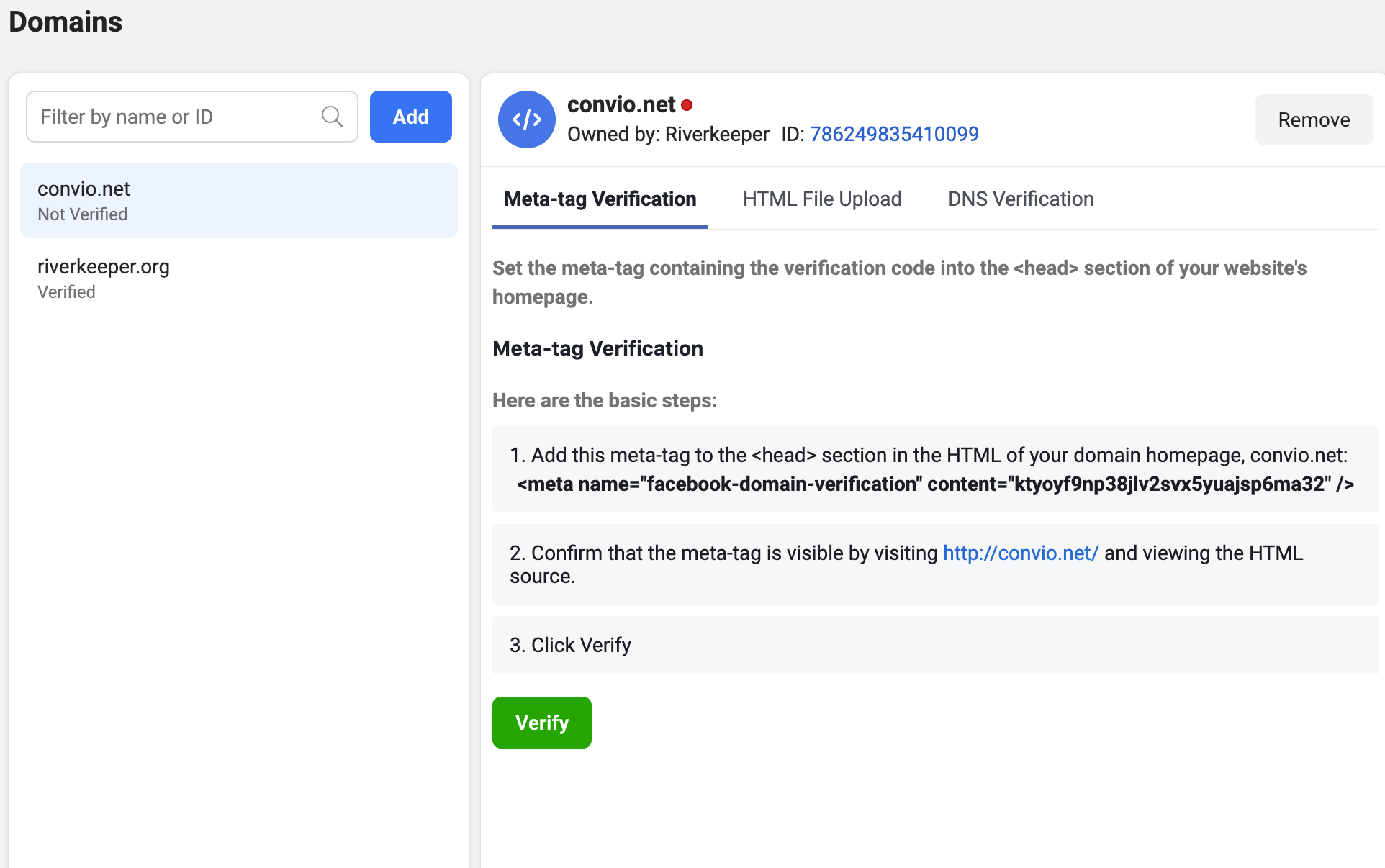
Task: Click the facebook-domain-verification meta tag code
Action: click(x=935, y=484)
